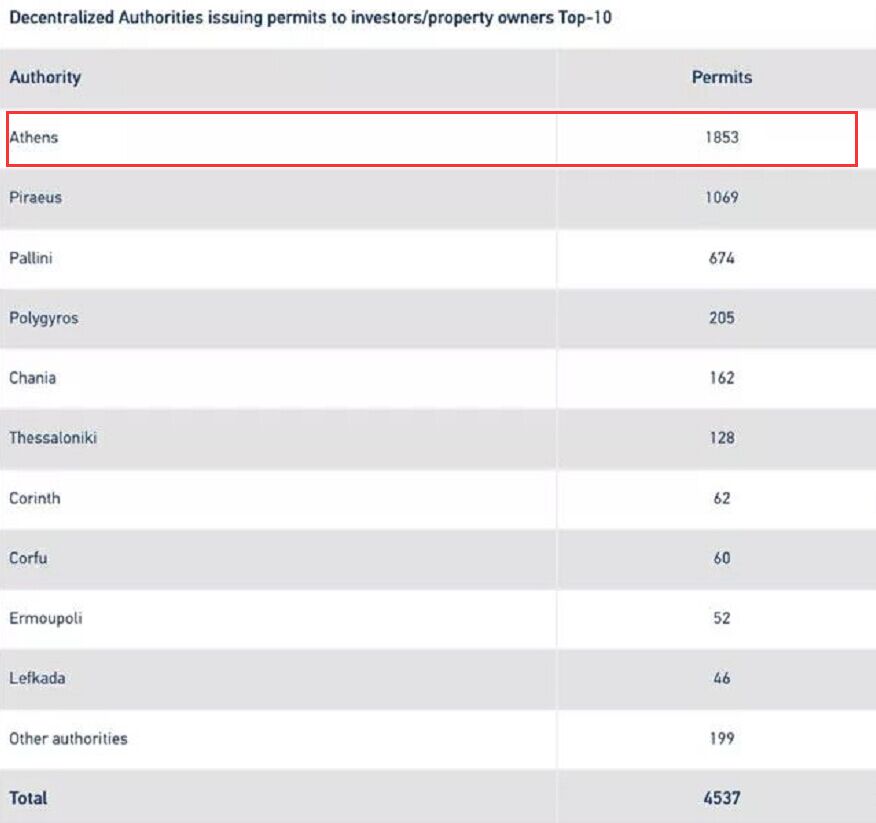The image size is (876, 823).
Task: Click the 4537 total permits value
Action: click(721, 798)
